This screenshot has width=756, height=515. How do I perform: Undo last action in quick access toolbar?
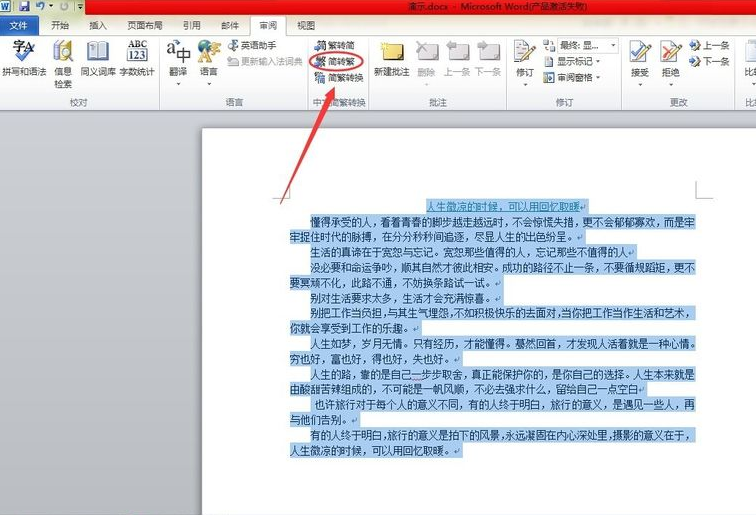(40, 6)
